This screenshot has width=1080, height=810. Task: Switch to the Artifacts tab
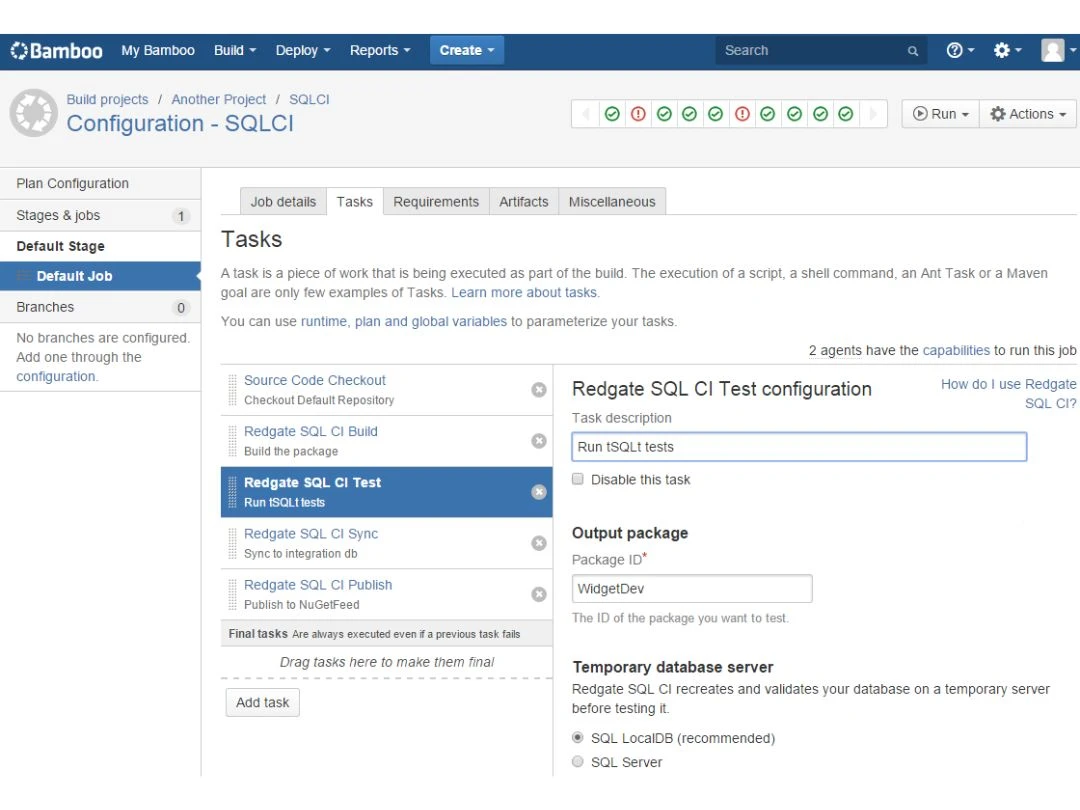[523, 202]
